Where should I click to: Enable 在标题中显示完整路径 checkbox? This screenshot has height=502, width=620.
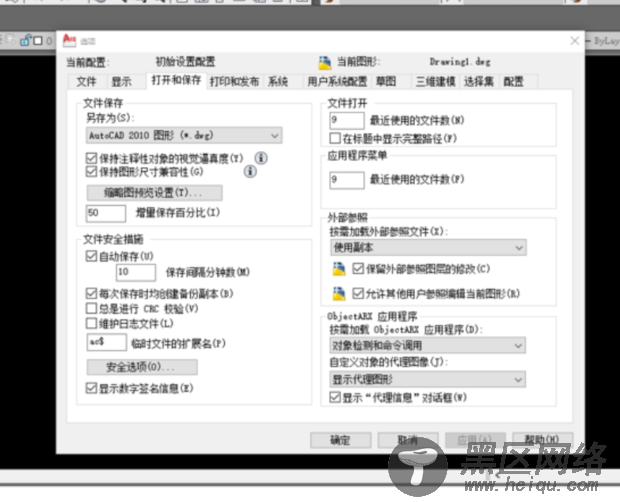(335, 138)
